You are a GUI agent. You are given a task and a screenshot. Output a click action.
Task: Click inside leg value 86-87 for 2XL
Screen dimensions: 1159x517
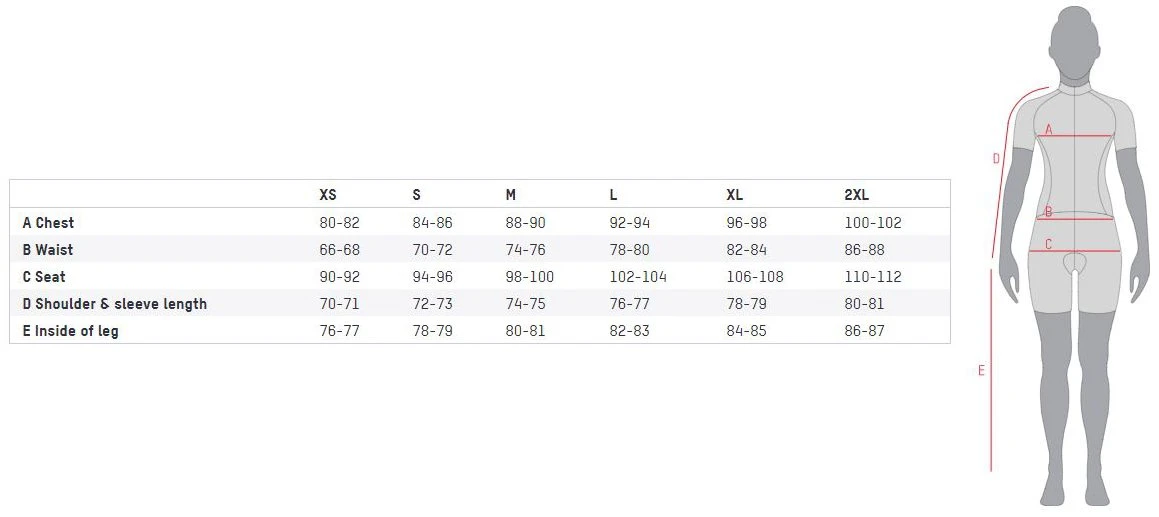point(865,330)
